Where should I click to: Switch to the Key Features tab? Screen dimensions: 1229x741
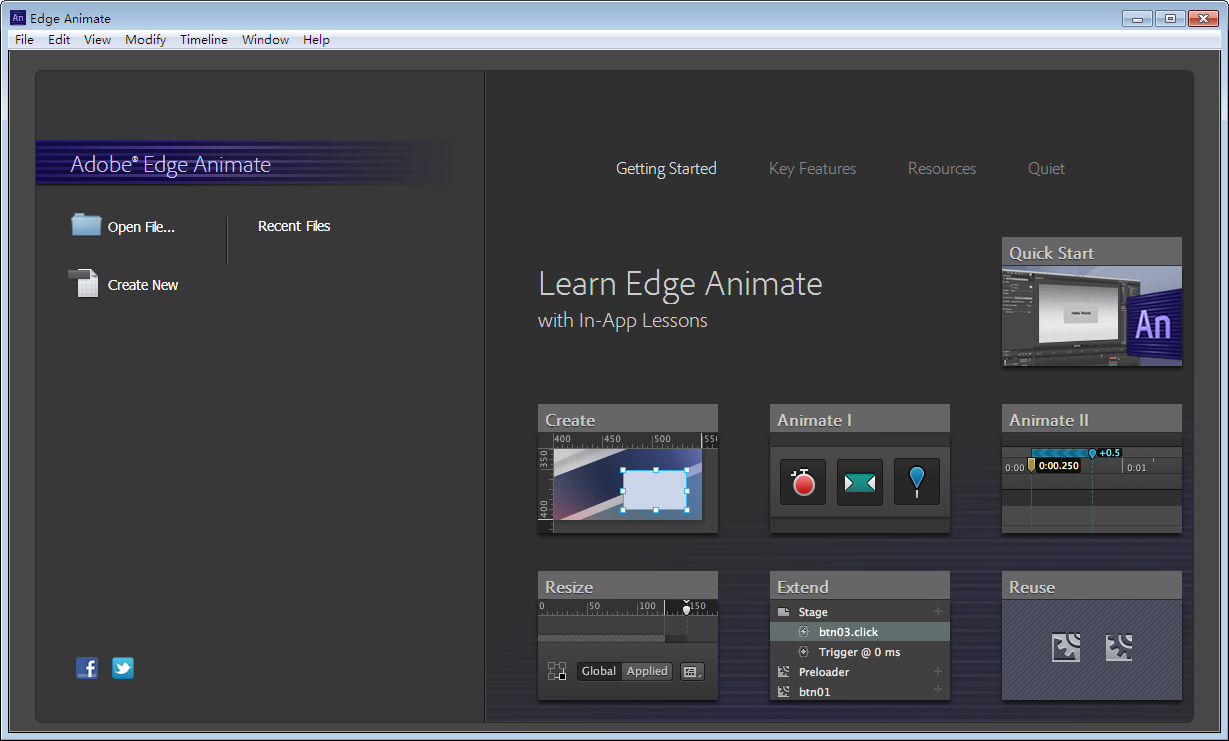click(x=812, y=169)
